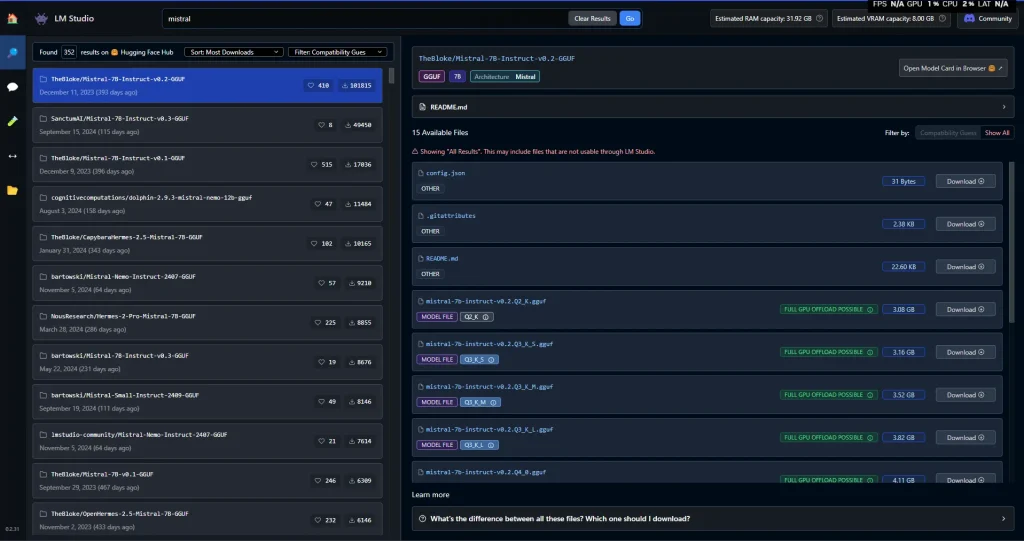Open the Playground test tube icon
Screen dimensions: 1024x541
[12, 121]
